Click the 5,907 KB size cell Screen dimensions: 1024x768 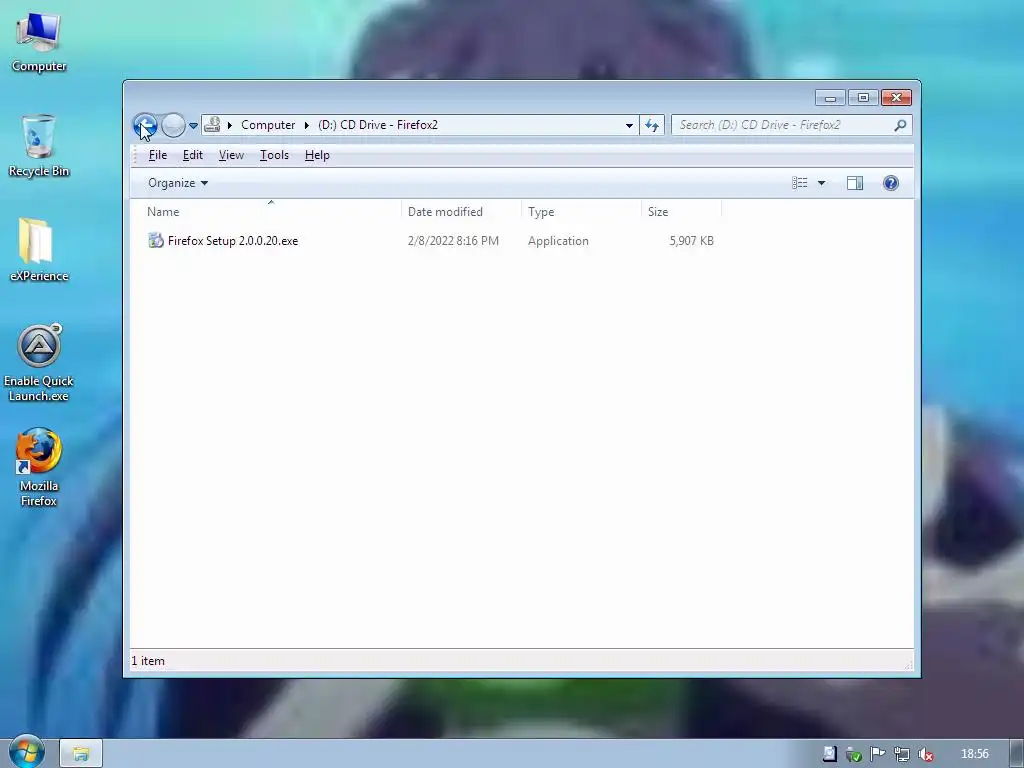coord(691,241)
